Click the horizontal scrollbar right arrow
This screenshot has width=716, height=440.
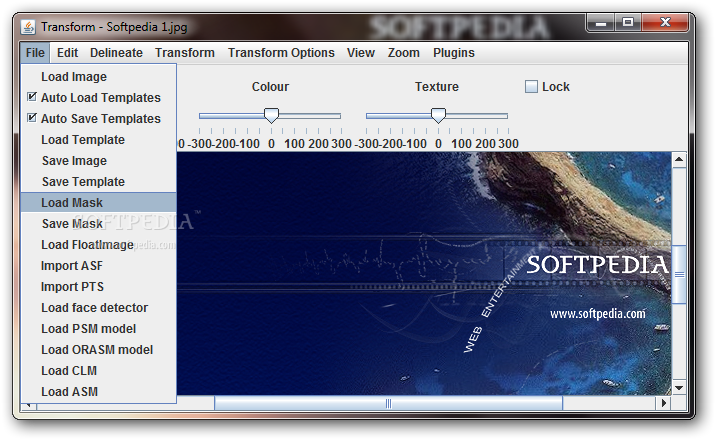click(663, 403)
